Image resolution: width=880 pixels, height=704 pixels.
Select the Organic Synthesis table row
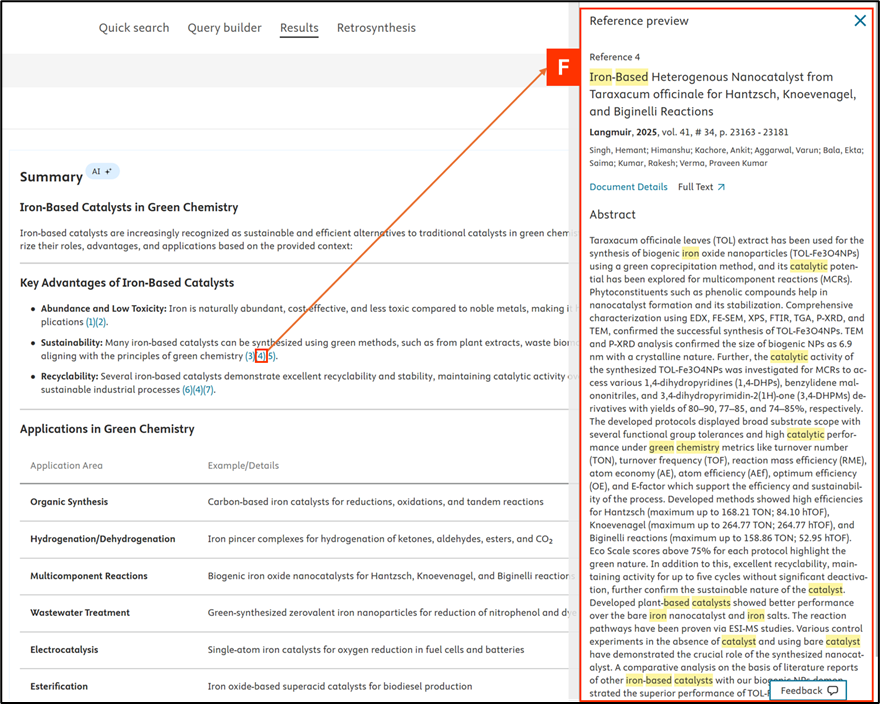pyautogui.click(x=69, y=502)
